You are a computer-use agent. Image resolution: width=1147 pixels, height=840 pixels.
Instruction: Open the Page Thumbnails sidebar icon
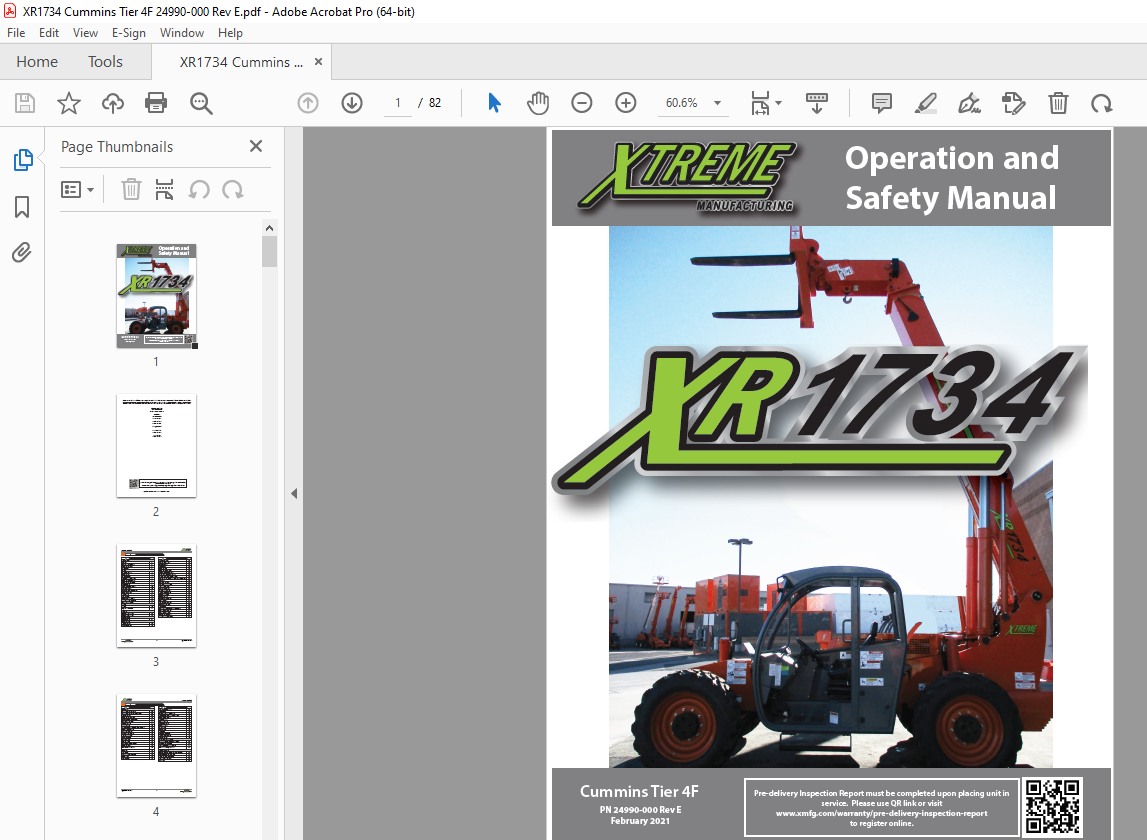click(x=23, y=160)
